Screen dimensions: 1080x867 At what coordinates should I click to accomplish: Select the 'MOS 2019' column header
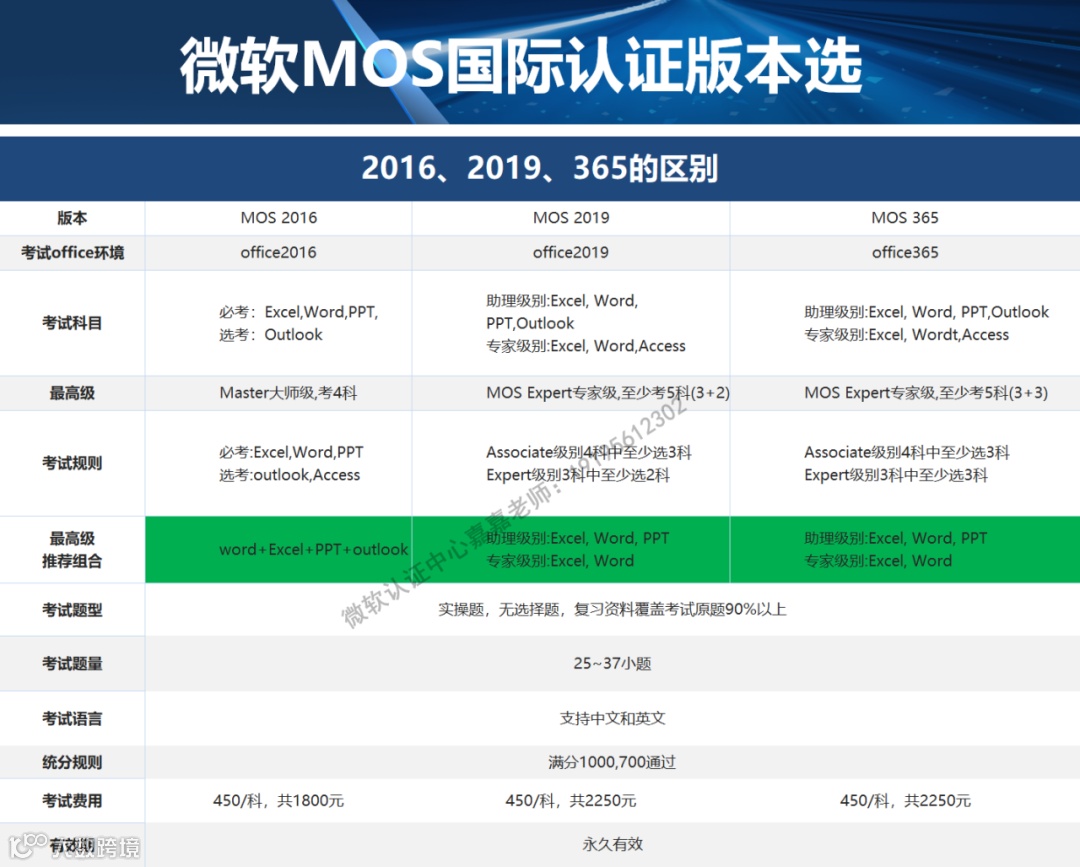(571, 218)
